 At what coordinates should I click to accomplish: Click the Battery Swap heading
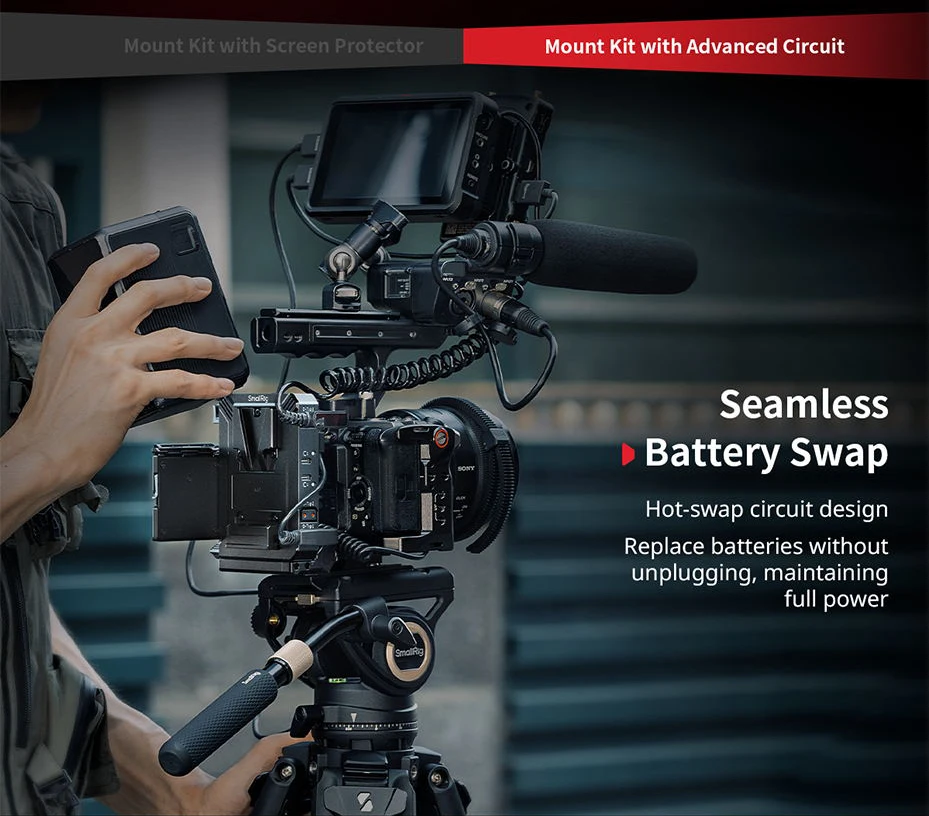click(766, 453)
